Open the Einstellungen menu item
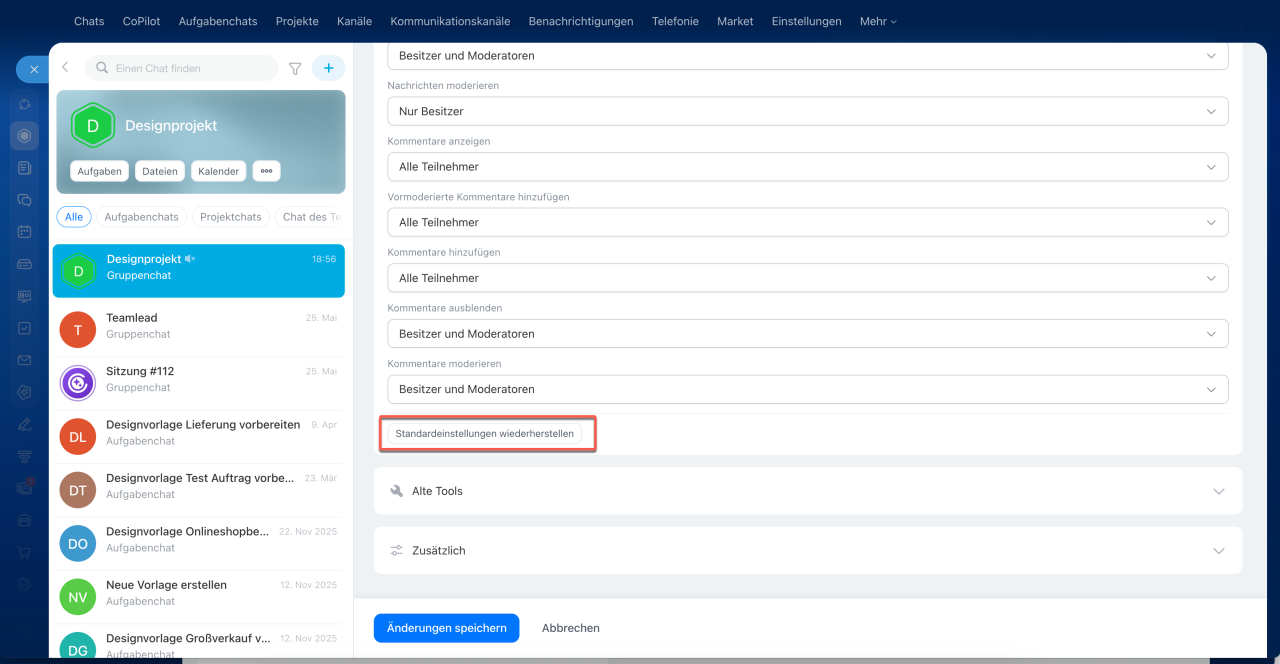Screen dimensions: 1280x664 (x=807, y=21)
